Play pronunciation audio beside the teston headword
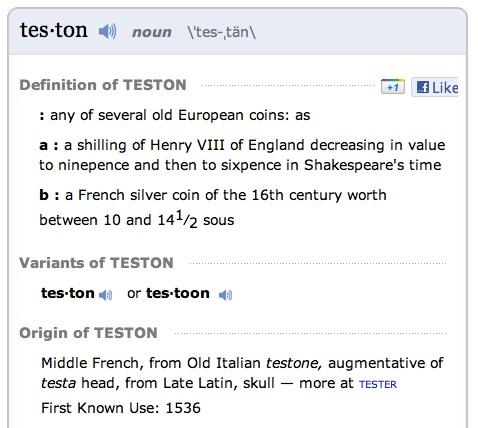The width and height of the screenshot is (478, 428). pos(108,32)
